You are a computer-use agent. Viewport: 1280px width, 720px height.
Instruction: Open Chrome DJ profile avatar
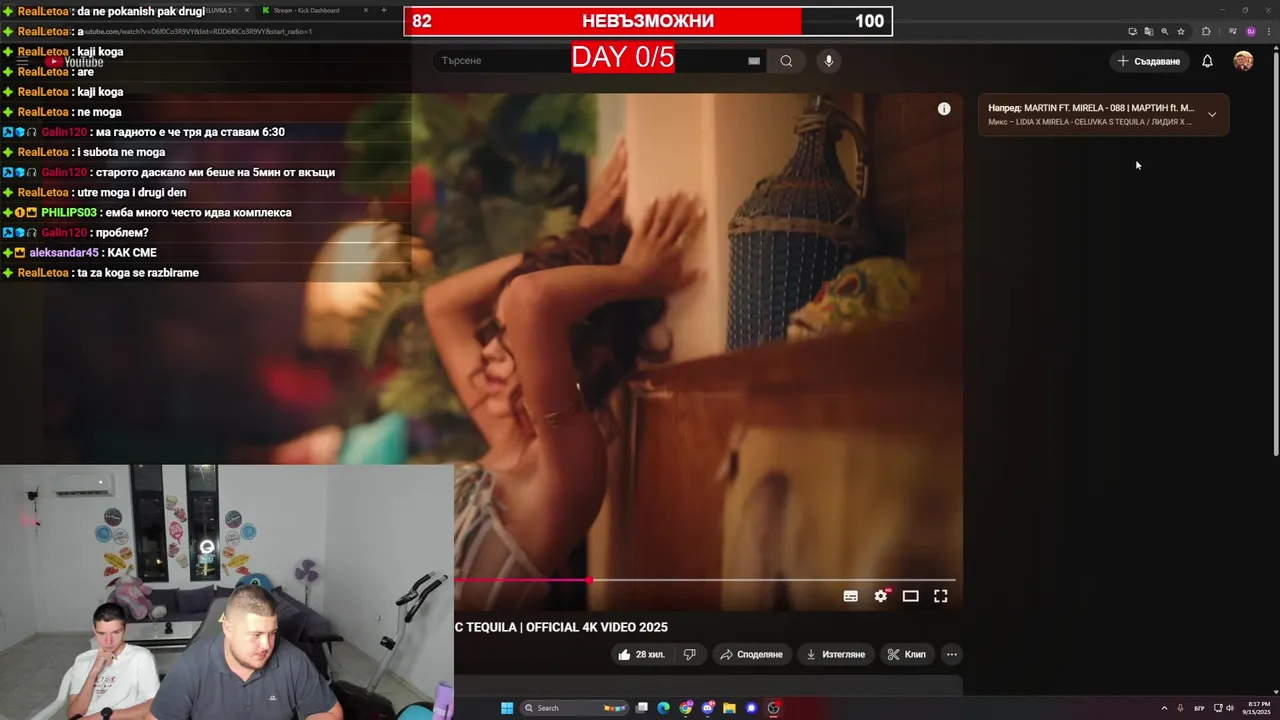point(1250,31)
